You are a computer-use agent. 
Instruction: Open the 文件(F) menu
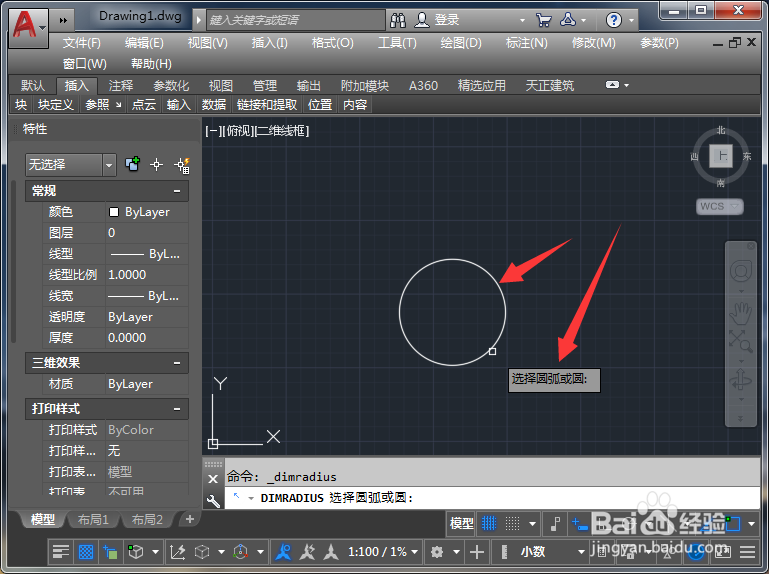click(x=81, y=43)
